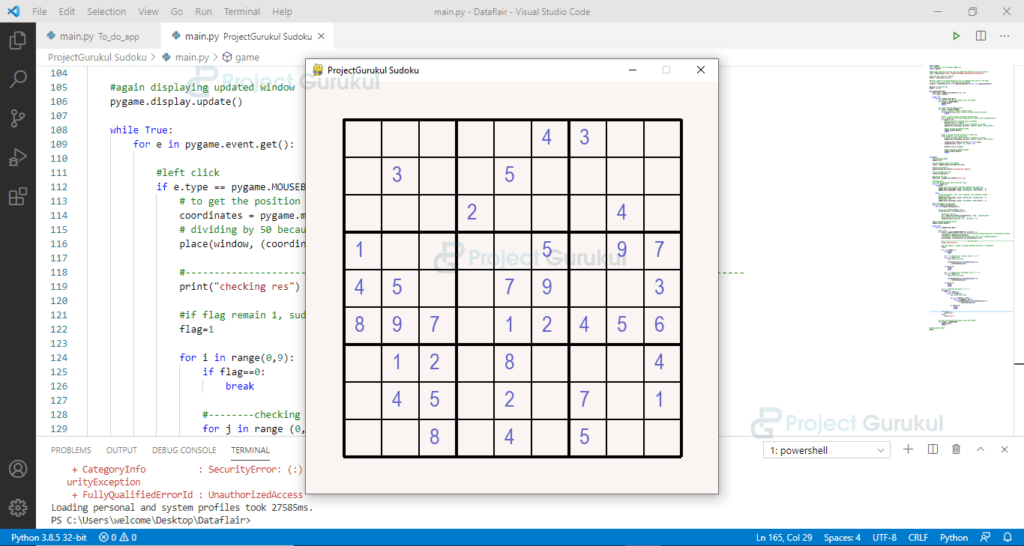Click ProjectGurukul Sudoku breadcrumb folder
Screen dimensions: 1024x546
97,57
